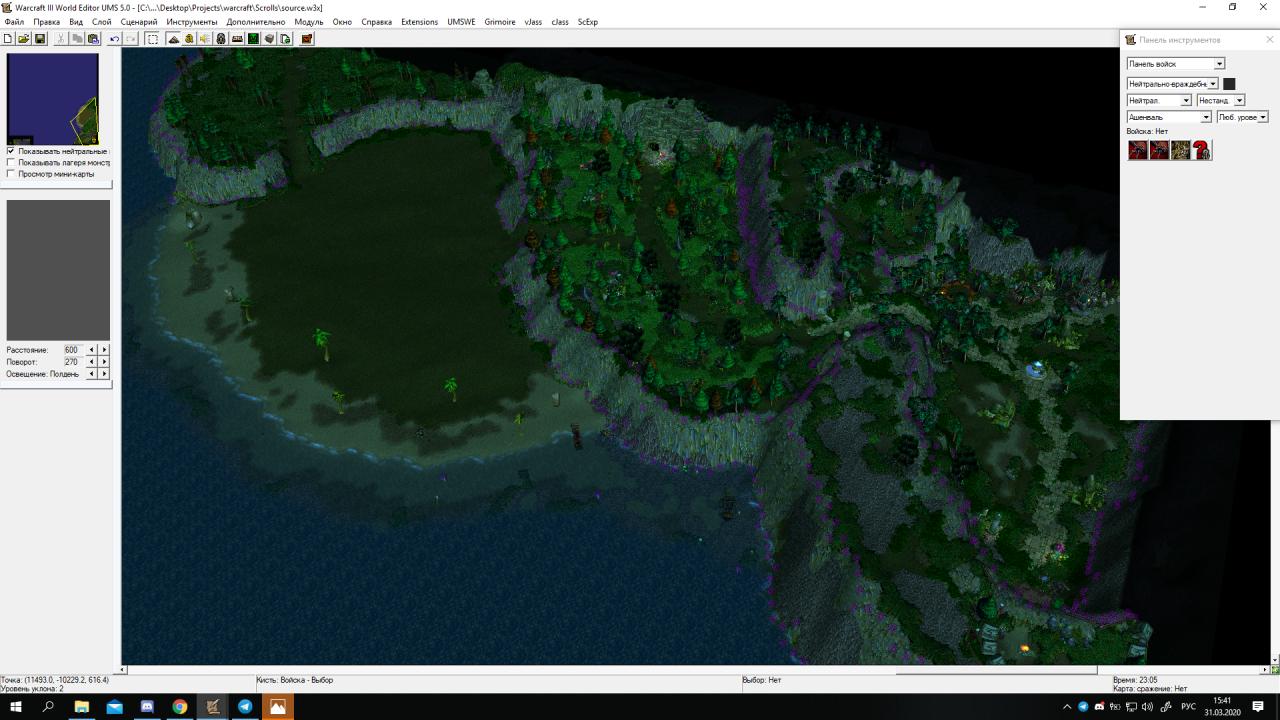Open the 'Люб. уровень' level dropdown
The height and width of the screenshot is (720, 1280).
(x=1242, y=117)
